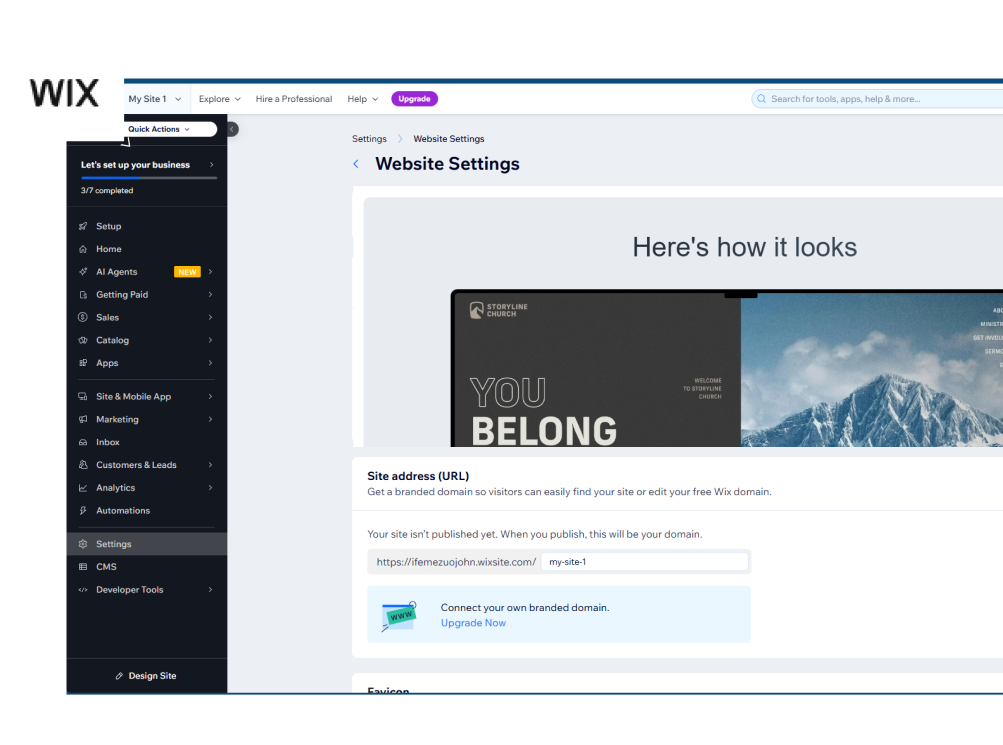The image size is (1003, 745).
Task: Open the My Site 1 dropdown
Action: point(155,99)
